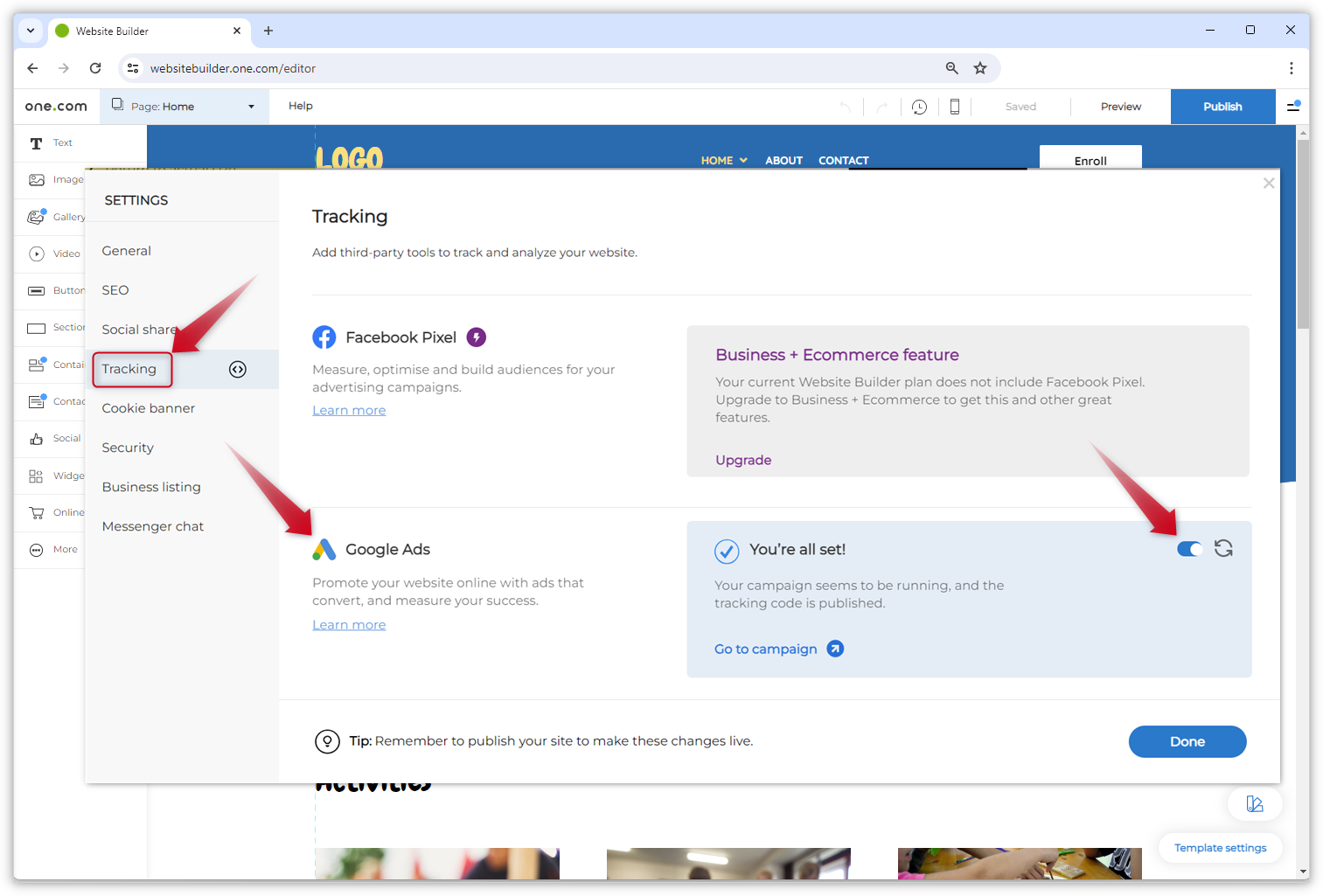Screen dimensions: 1323x896
Task: Click the Go to campaign link
Action: pos(766,649)
